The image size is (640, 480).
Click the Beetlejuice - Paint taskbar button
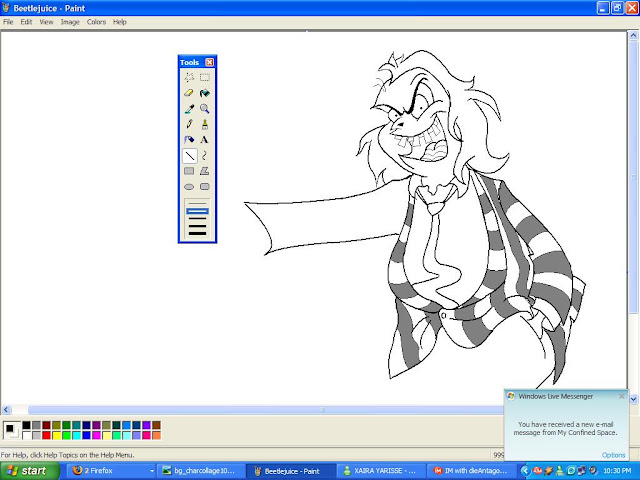291,471
